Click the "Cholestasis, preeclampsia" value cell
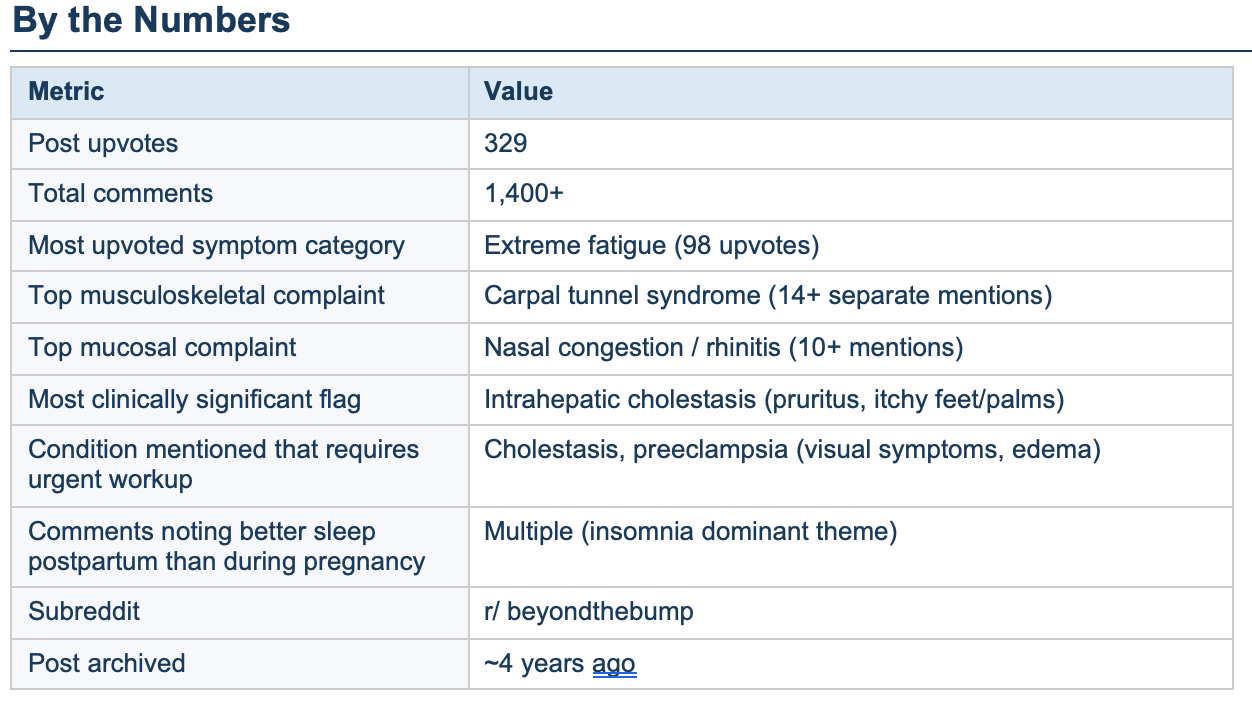Screen dimensions: 1252x724 click(792, 450)
